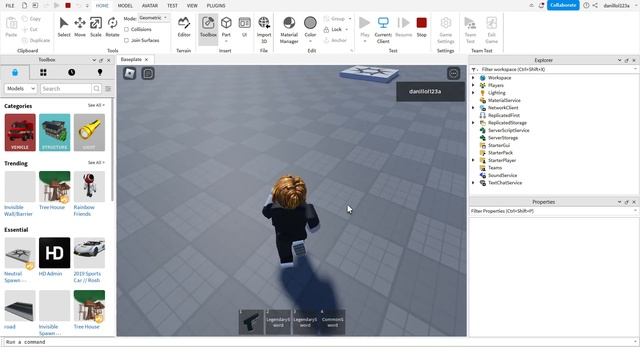The height and width of the screenshot is (360, 640).
Task: Switch to the VIEW ribbon tab
Action: tap(192, 6)
